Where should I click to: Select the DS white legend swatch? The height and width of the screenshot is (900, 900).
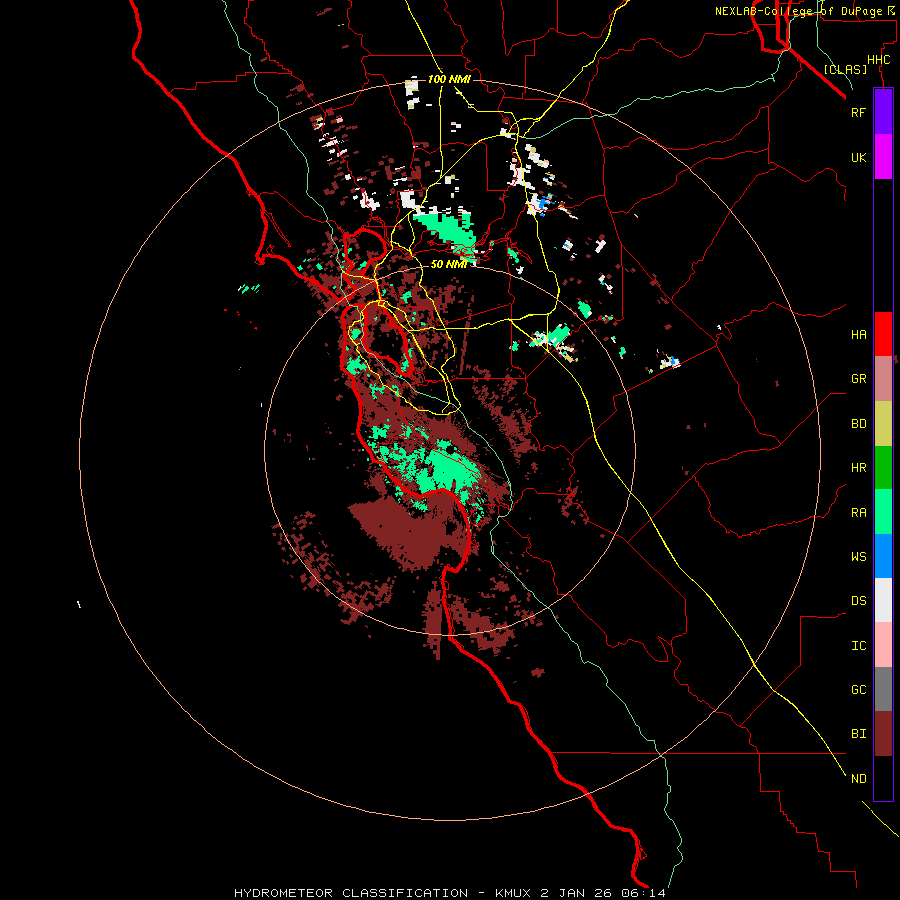[x=883, y=600]
